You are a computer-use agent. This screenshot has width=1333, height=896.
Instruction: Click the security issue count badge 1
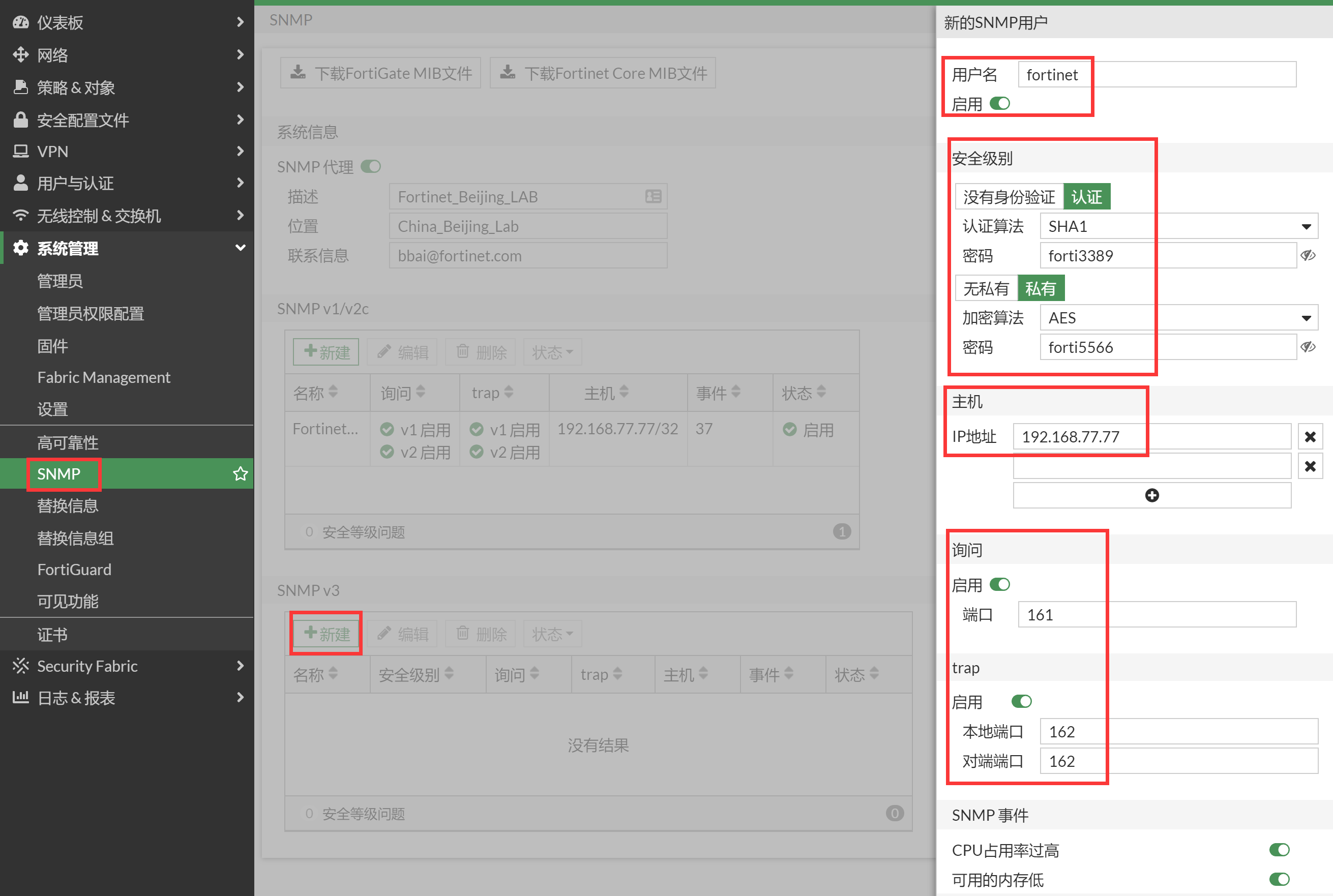[x=842, y=531]
